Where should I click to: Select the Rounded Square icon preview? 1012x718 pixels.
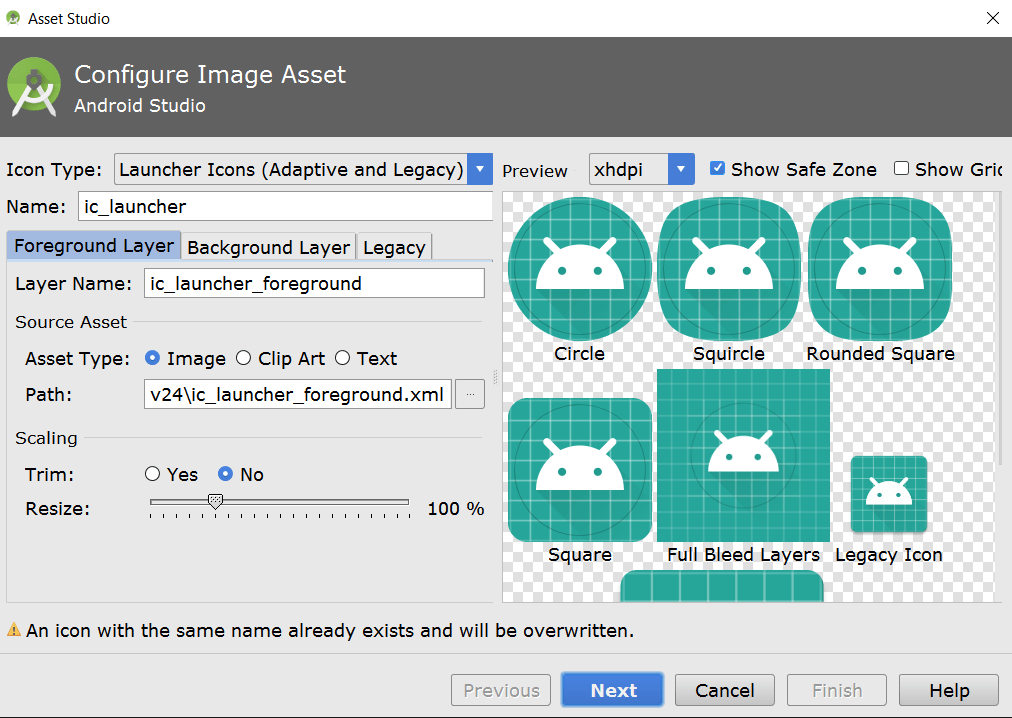coord(879,267)
